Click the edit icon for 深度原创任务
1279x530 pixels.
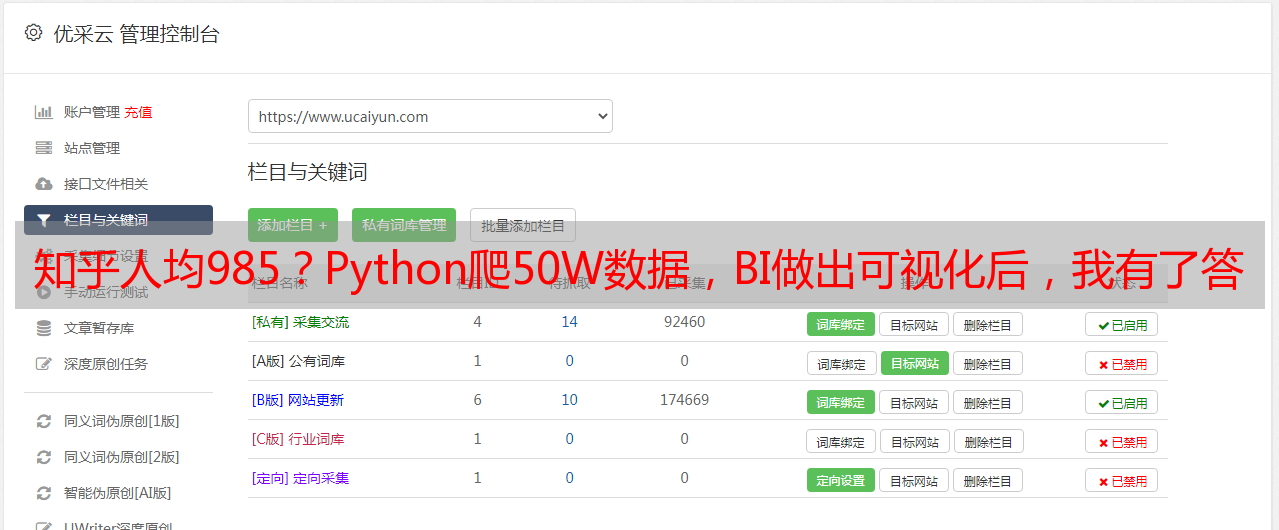[x=43, y=364]
